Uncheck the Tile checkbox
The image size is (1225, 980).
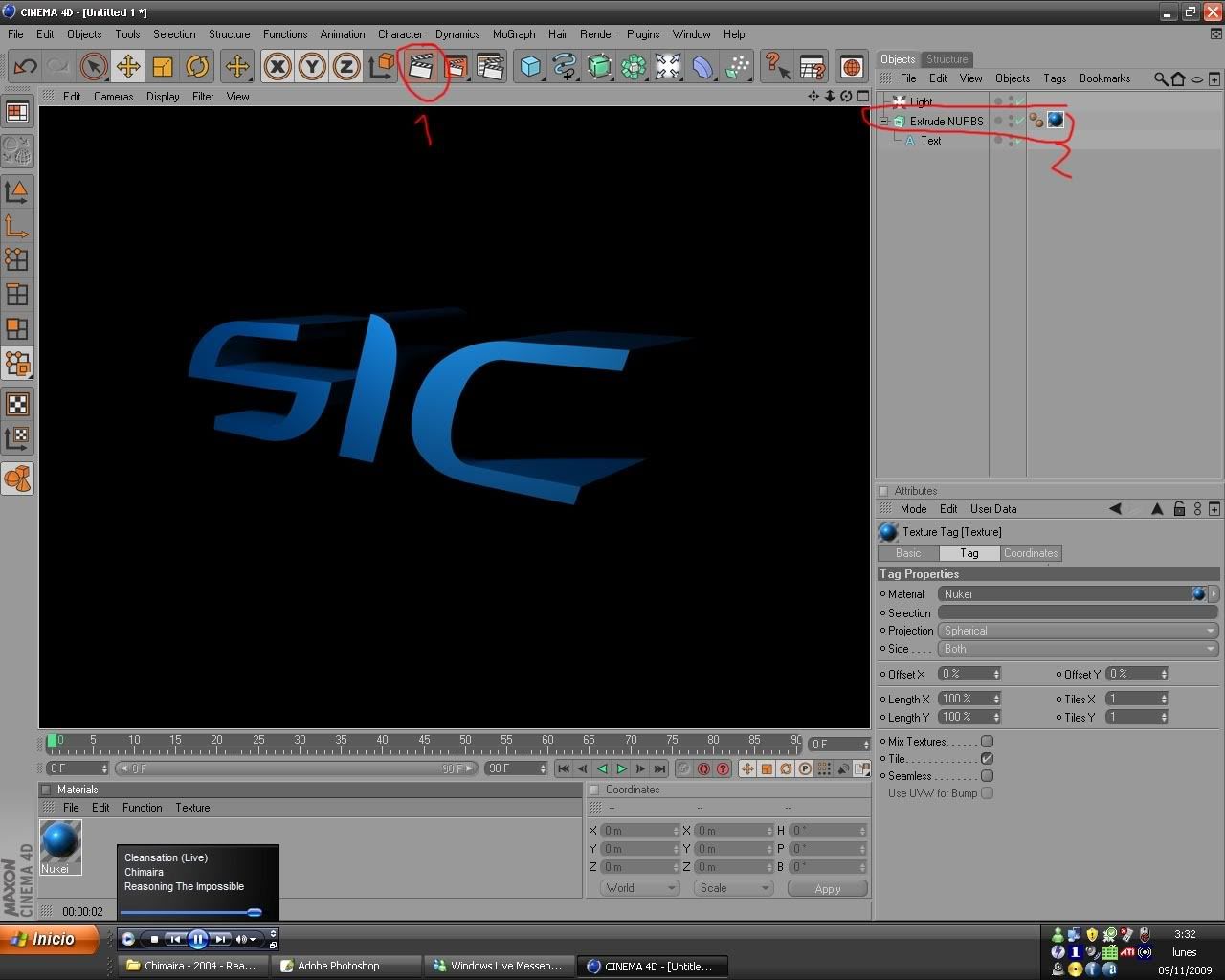point(987,758)
